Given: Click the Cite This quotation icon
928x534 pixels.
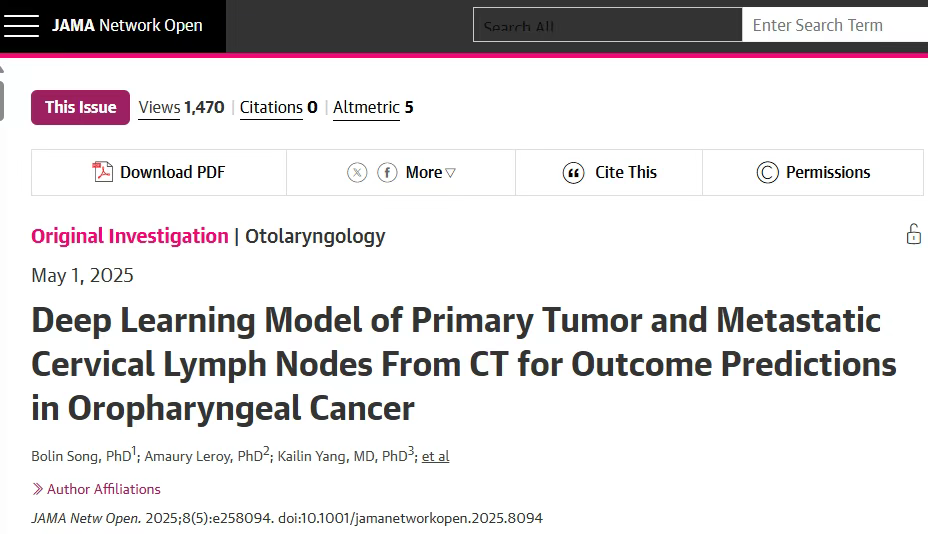Looking at the screenshot, I should [573, 173].
